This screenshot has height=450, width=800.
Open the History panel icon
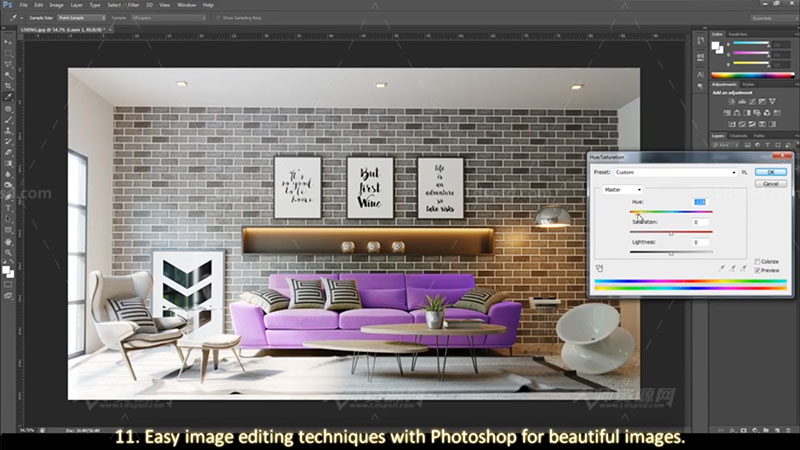[701, 40]
